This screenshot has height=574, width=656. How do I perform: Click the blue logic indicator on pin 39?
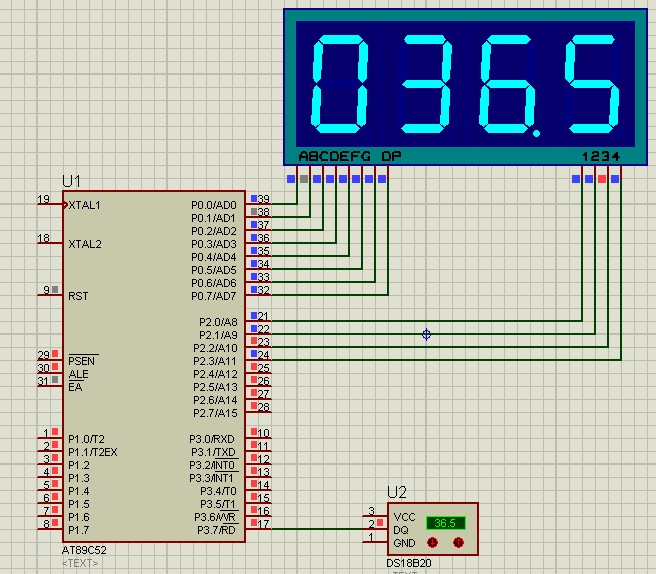(x=254, y=198)
